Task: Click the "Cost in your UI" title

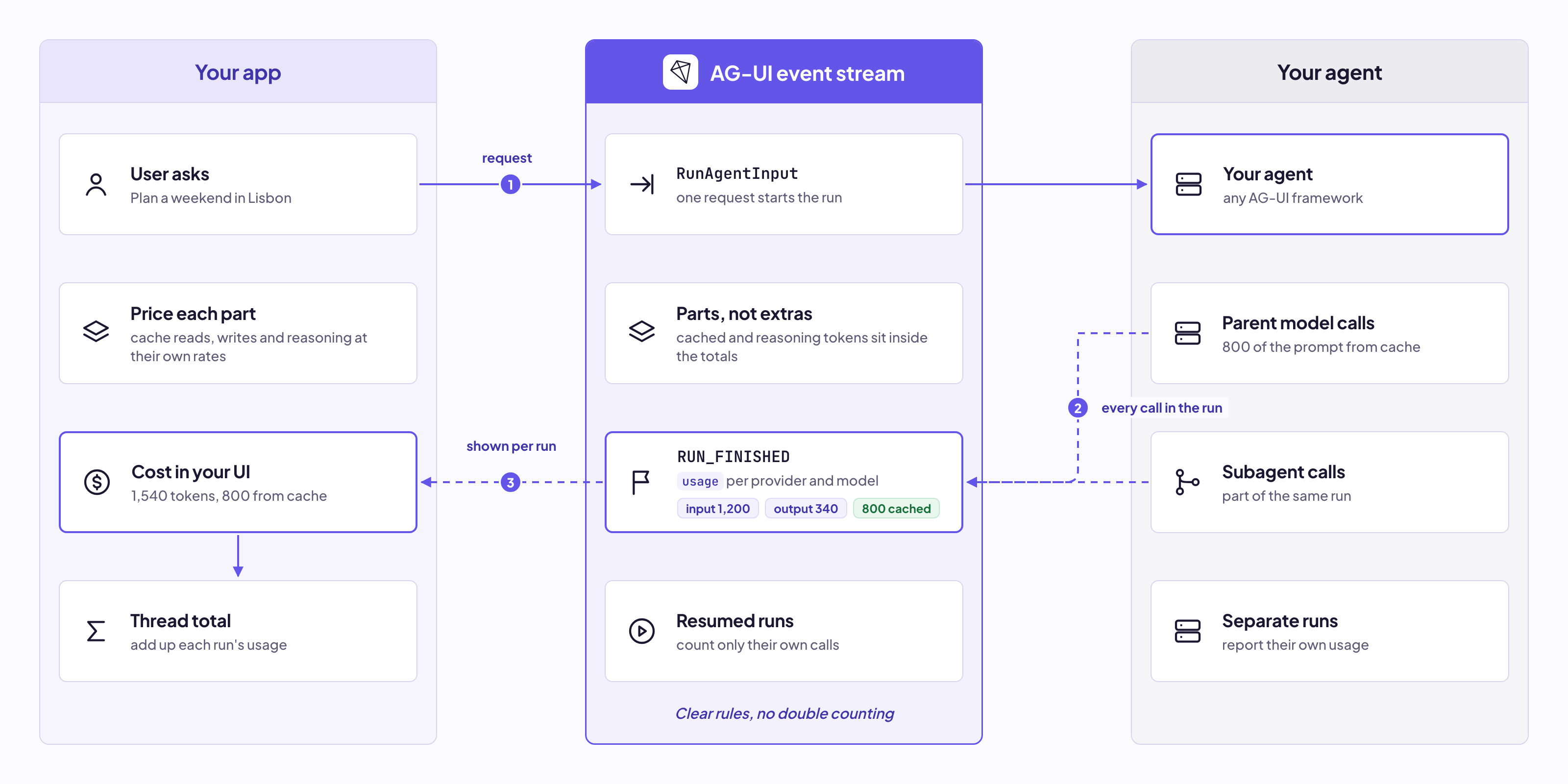Action: pos(191,472)
